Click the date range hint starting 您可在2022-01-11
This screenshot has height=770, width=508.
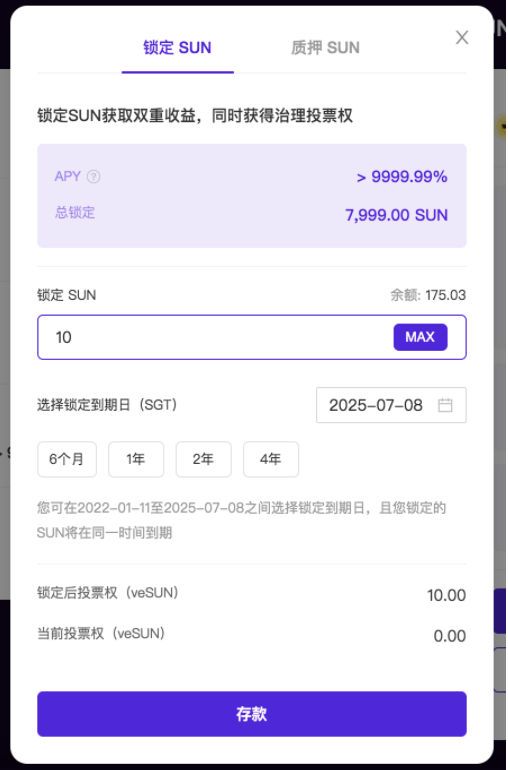[241, 520]
